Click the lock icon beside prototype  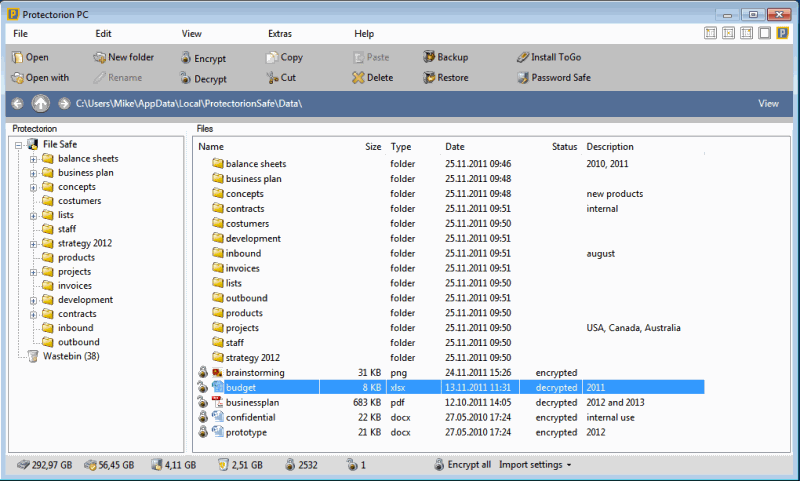click(203, 432)
